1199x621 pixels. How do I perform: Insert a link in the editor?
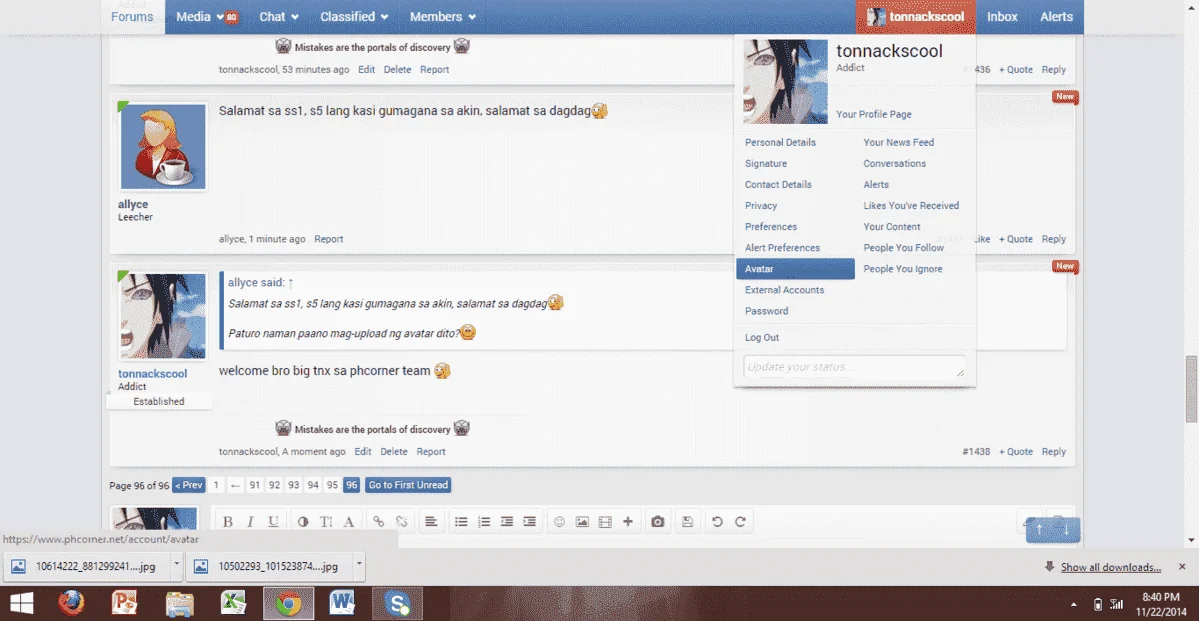[379, 522]
